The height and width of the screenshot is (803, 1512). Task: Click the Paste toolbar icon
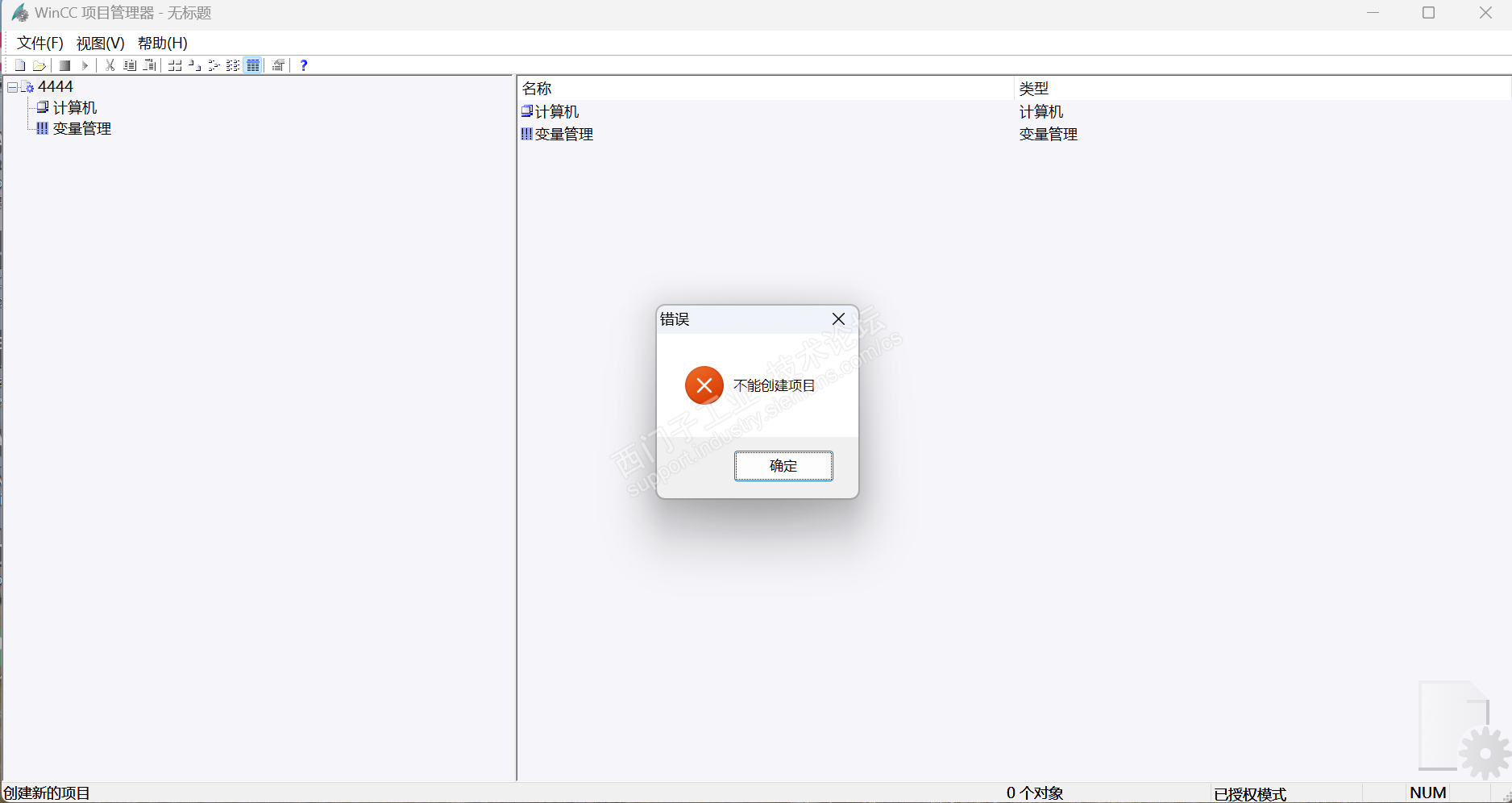tap(149, 65)
